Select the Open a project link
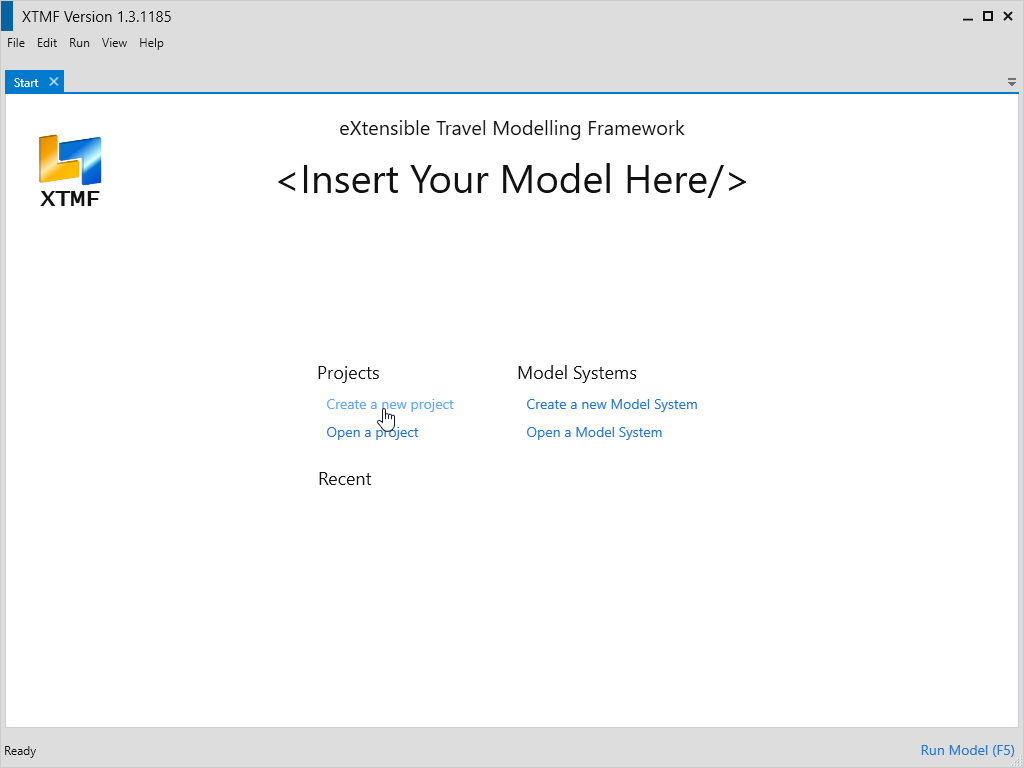The image size is (1024, 768). [x=372, y=433]
